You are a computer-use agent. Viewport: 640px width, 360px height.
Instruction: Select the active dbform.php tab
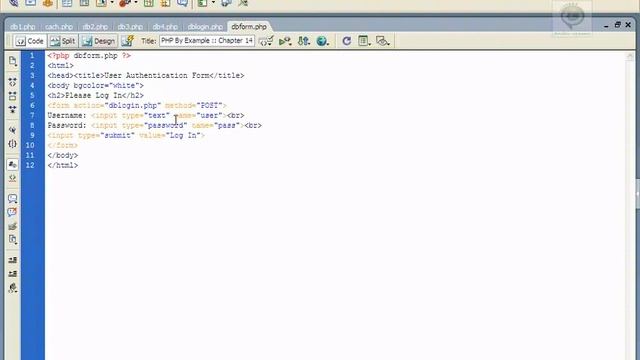[249, 27]
